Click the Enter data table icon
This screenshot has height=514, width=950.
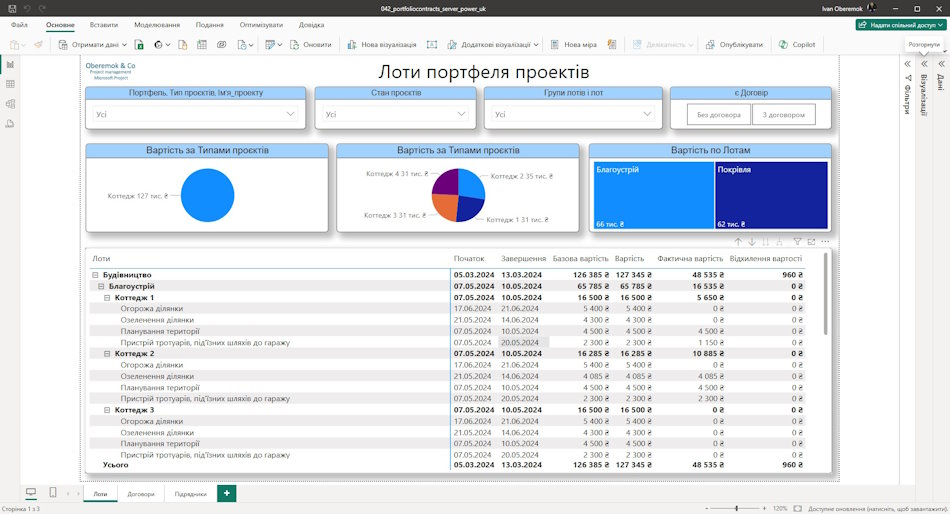pyautogui.click(x=202, y=45)
